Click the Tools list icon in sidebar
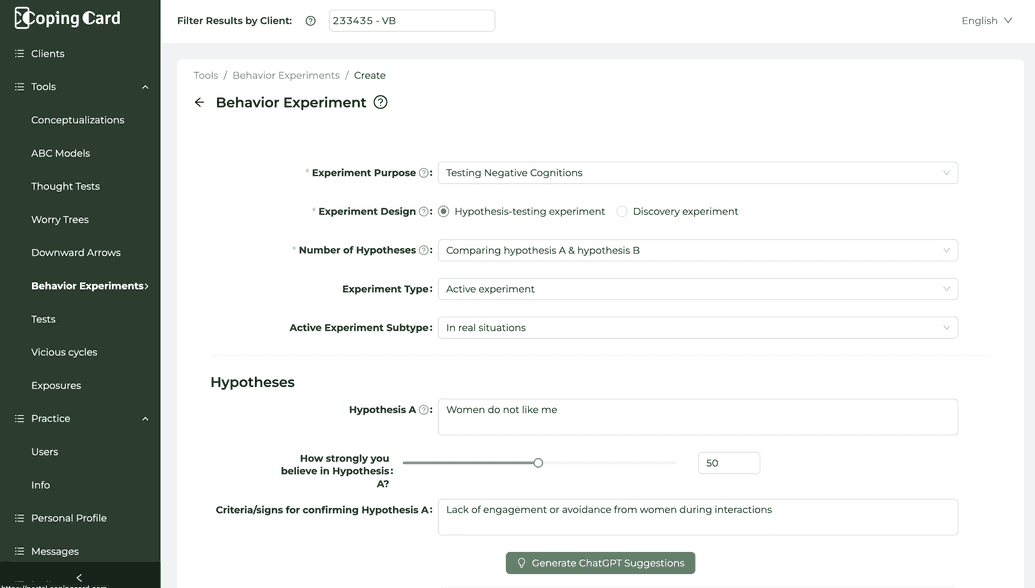1035x588 pixels. pyautogui.click(x=19, y=86)
